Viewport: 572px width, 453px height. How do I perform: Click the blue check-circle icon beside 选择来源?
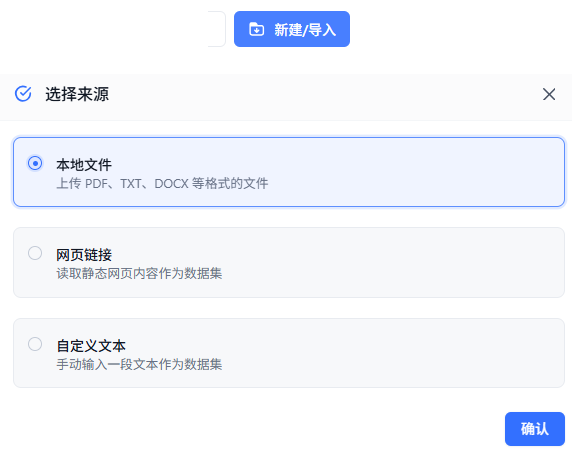(23, 94)
